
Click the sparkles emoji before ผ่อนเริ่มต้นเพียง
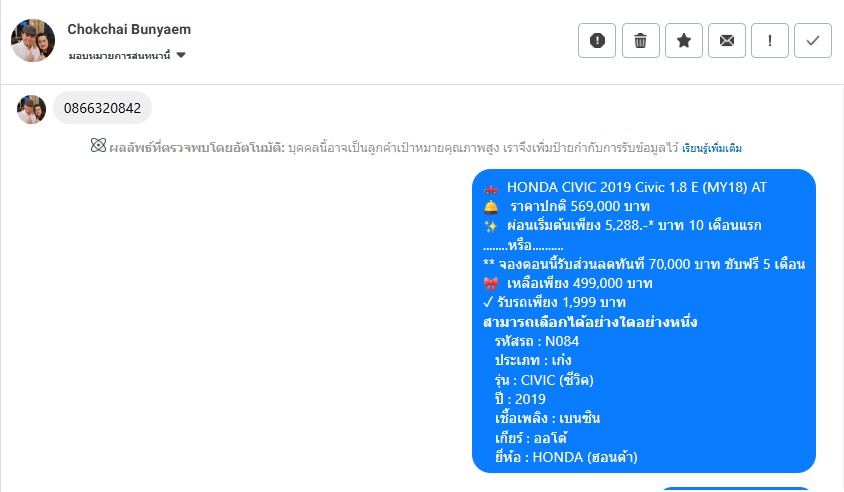pyautogui.click(x=491, y=226)
